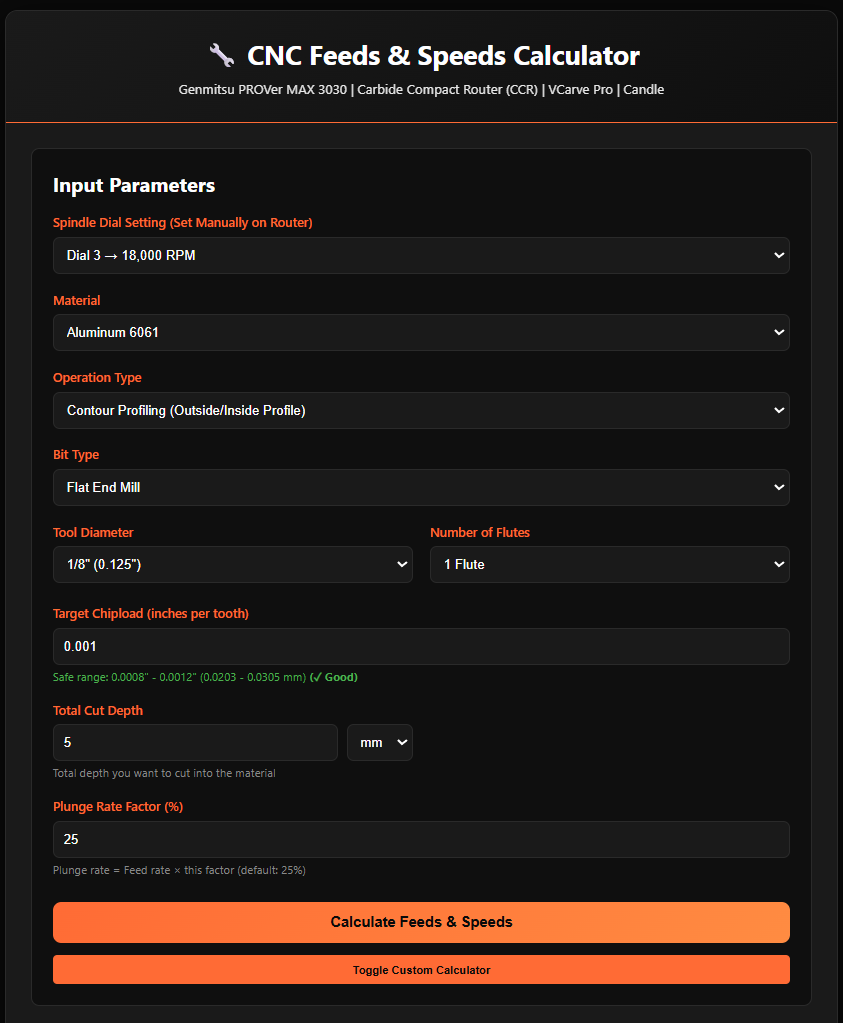Open the Spindle Dial Setting dropdown
Viewport: 843px width, 1023px height.
coord(420,255)
